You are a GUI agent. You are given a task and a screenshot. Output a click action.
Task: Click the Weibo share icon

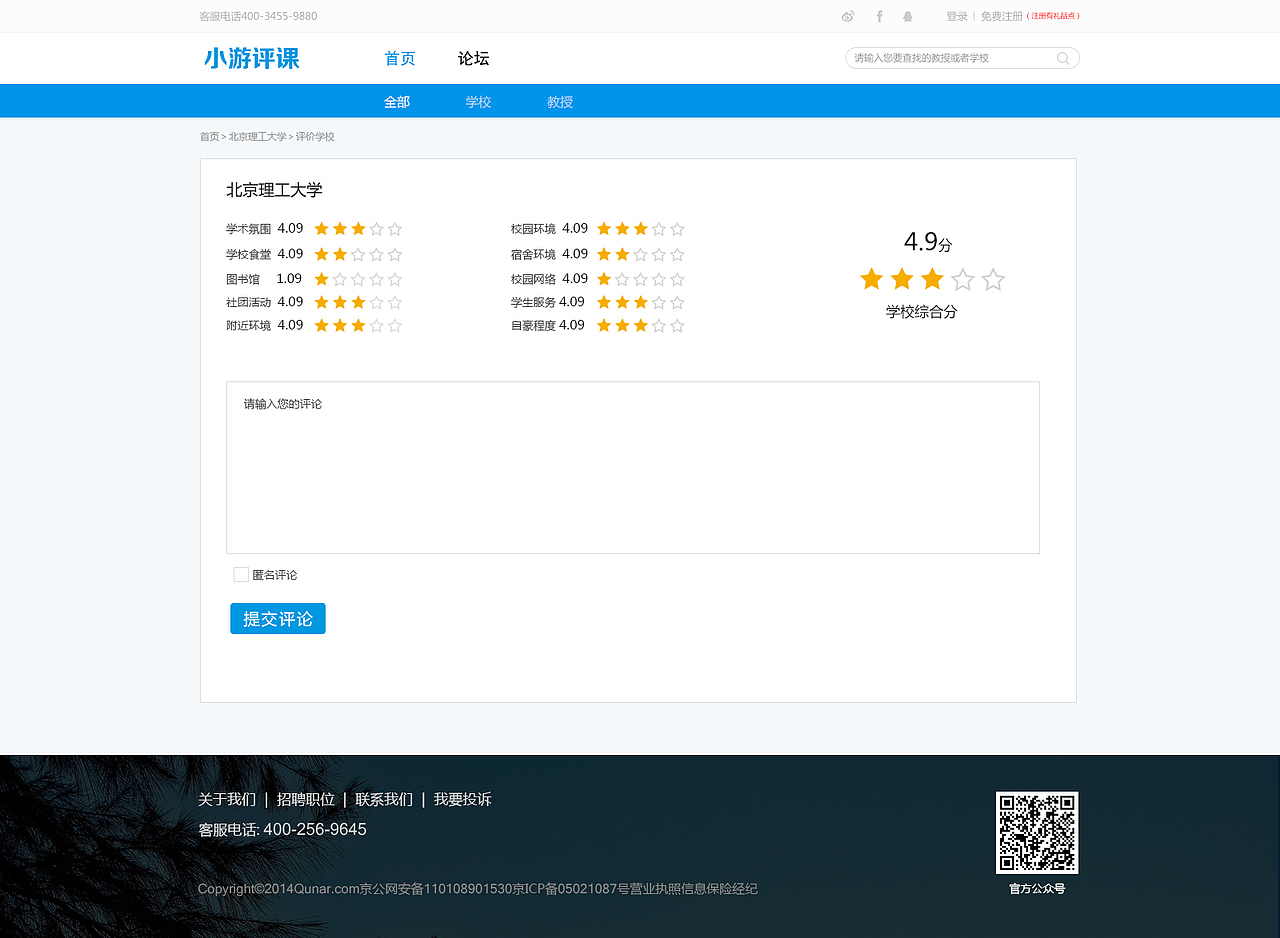[848, 16]
